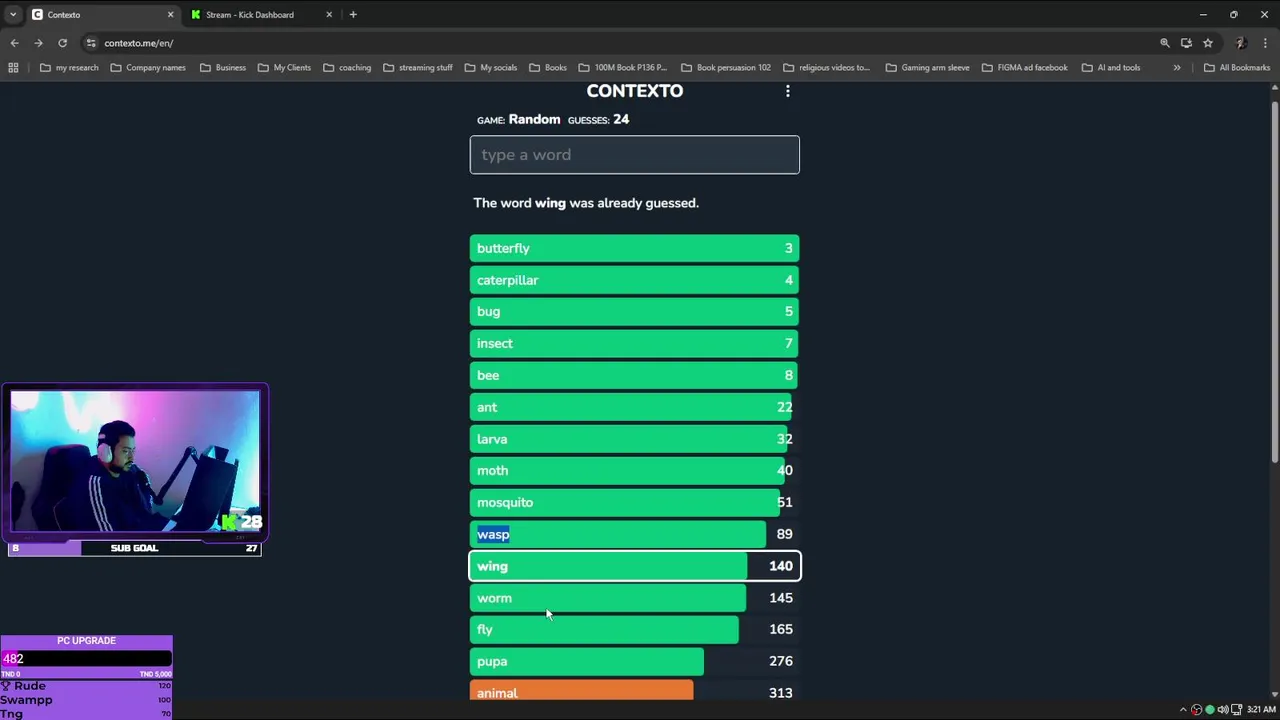This screenshot has height=720, width=1280.
Task: Show hidden system tray icons
Action: pyautogui.click(x=1183, y=710)
